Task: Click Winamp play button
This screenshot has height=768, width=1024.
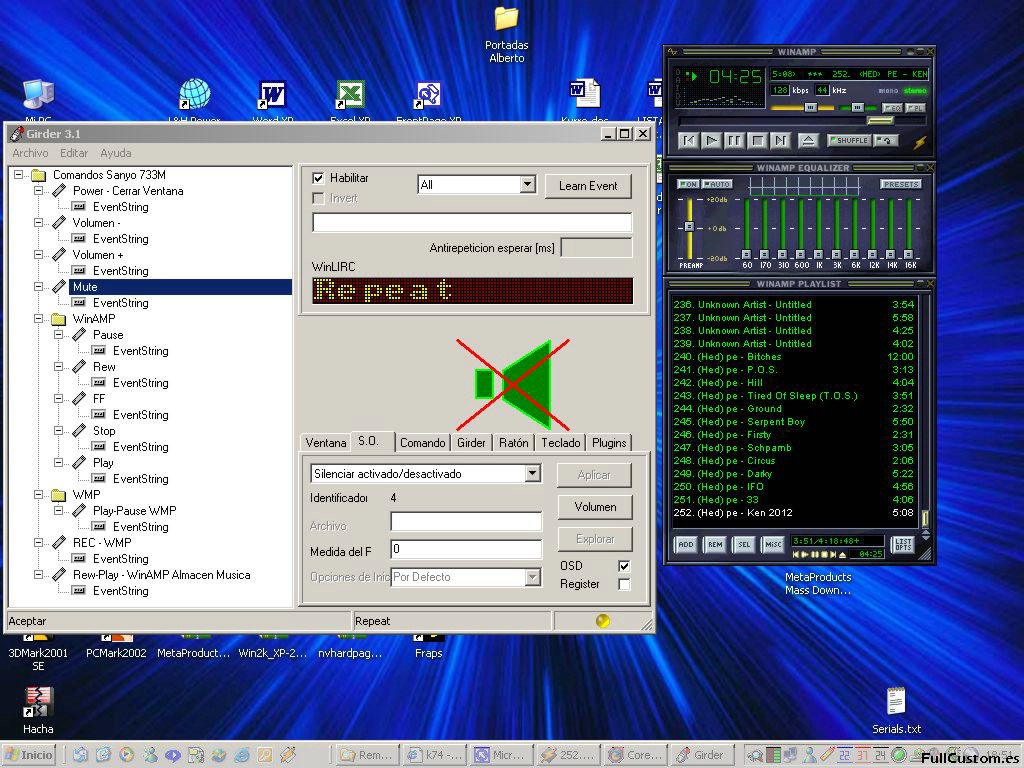Action: click(711, 140)
